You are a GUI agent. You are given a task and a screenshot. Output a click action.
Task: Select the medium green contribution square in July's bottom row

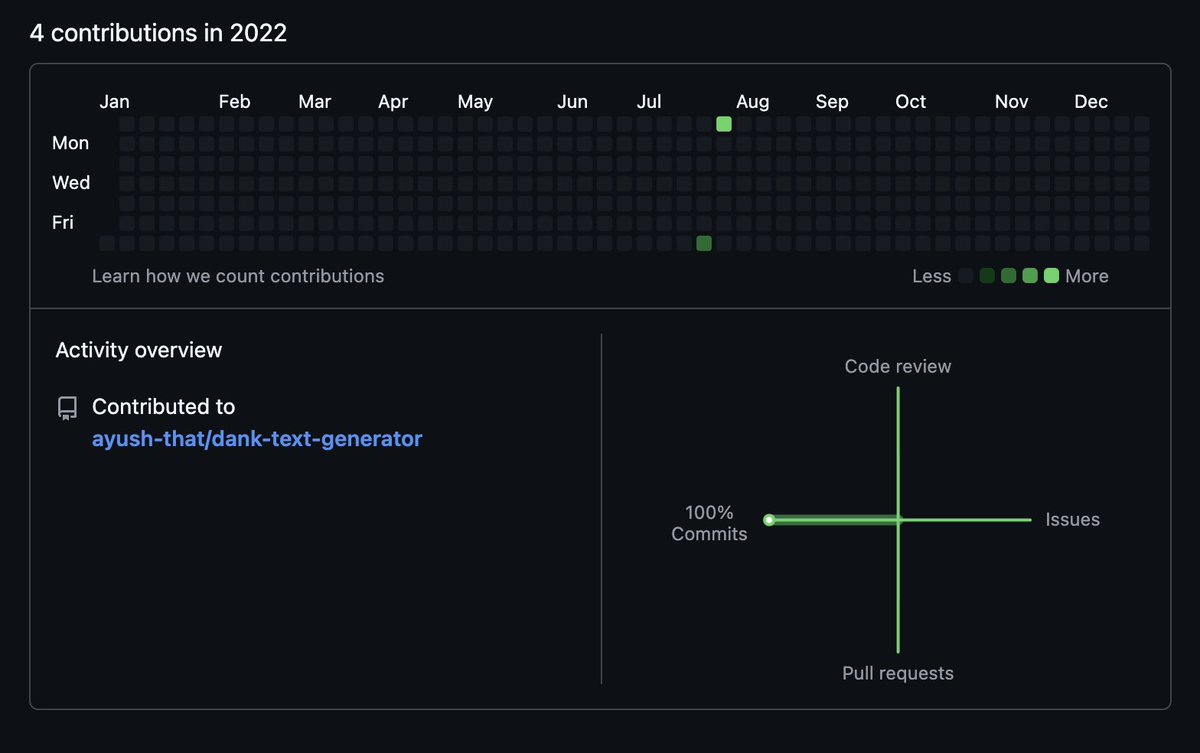click(704, 243)
